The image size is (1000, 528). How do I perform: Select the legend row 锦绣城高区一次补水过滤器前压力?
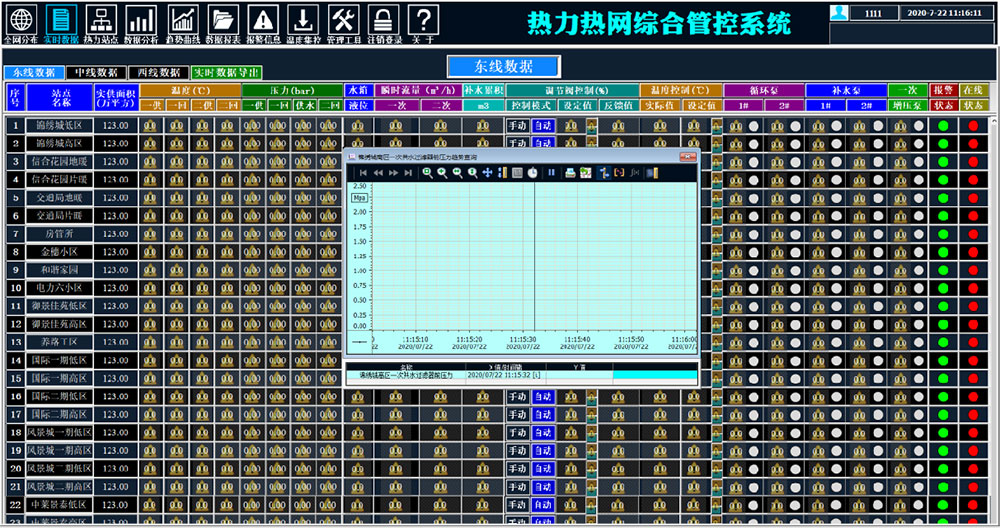[x=522, y=376]
